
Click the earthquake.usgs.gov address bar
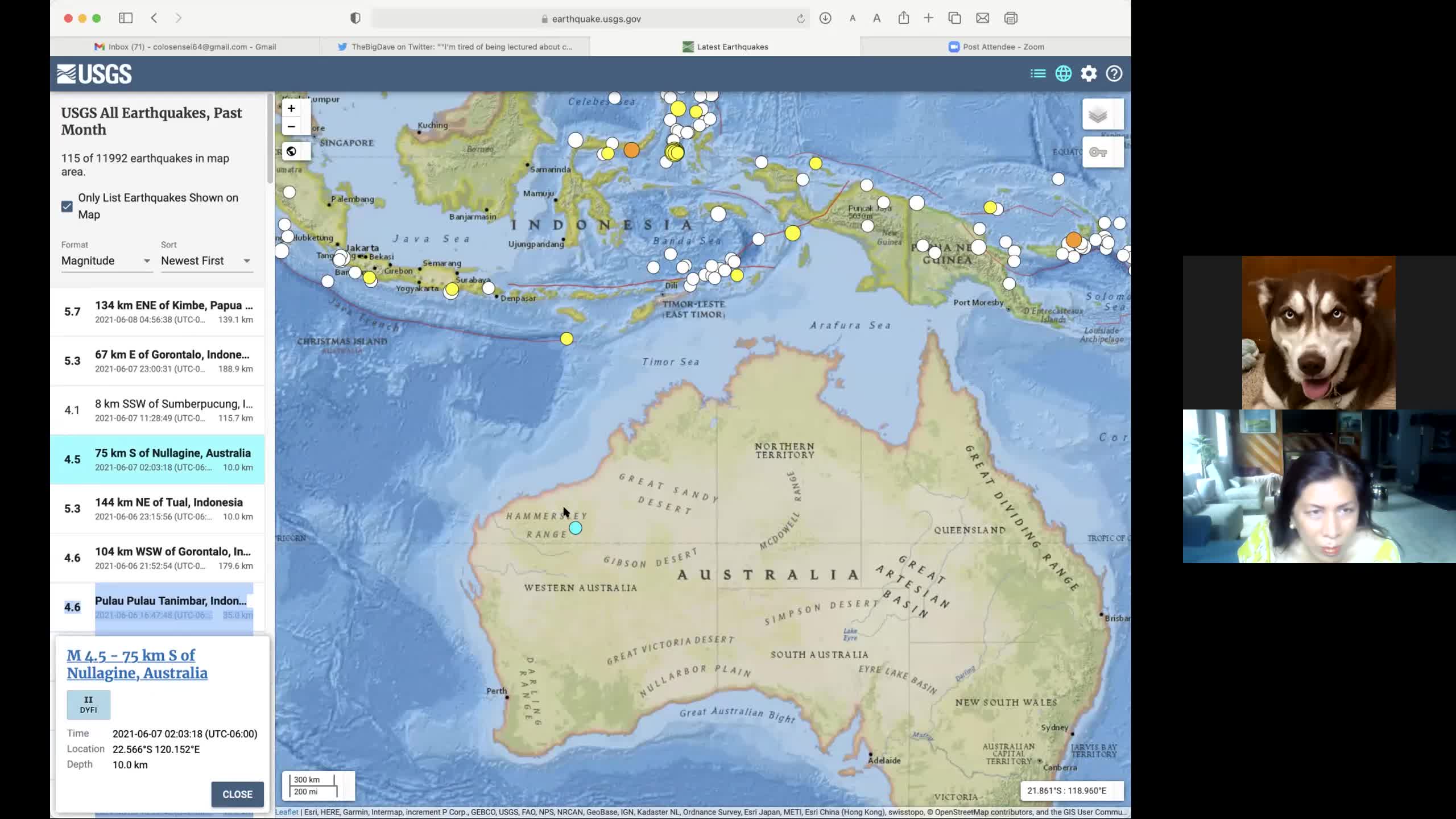(590, 19)
